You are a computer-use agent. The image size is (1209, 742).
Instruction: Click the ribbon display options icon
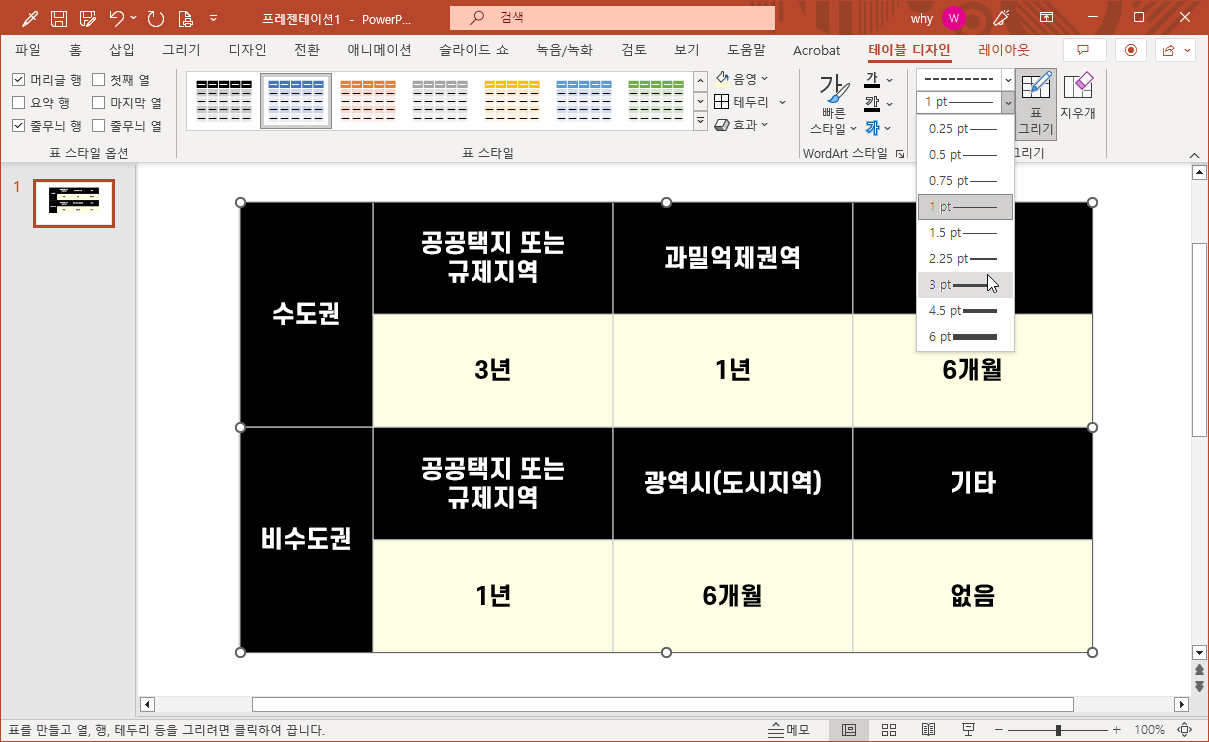click(1047, 18)
